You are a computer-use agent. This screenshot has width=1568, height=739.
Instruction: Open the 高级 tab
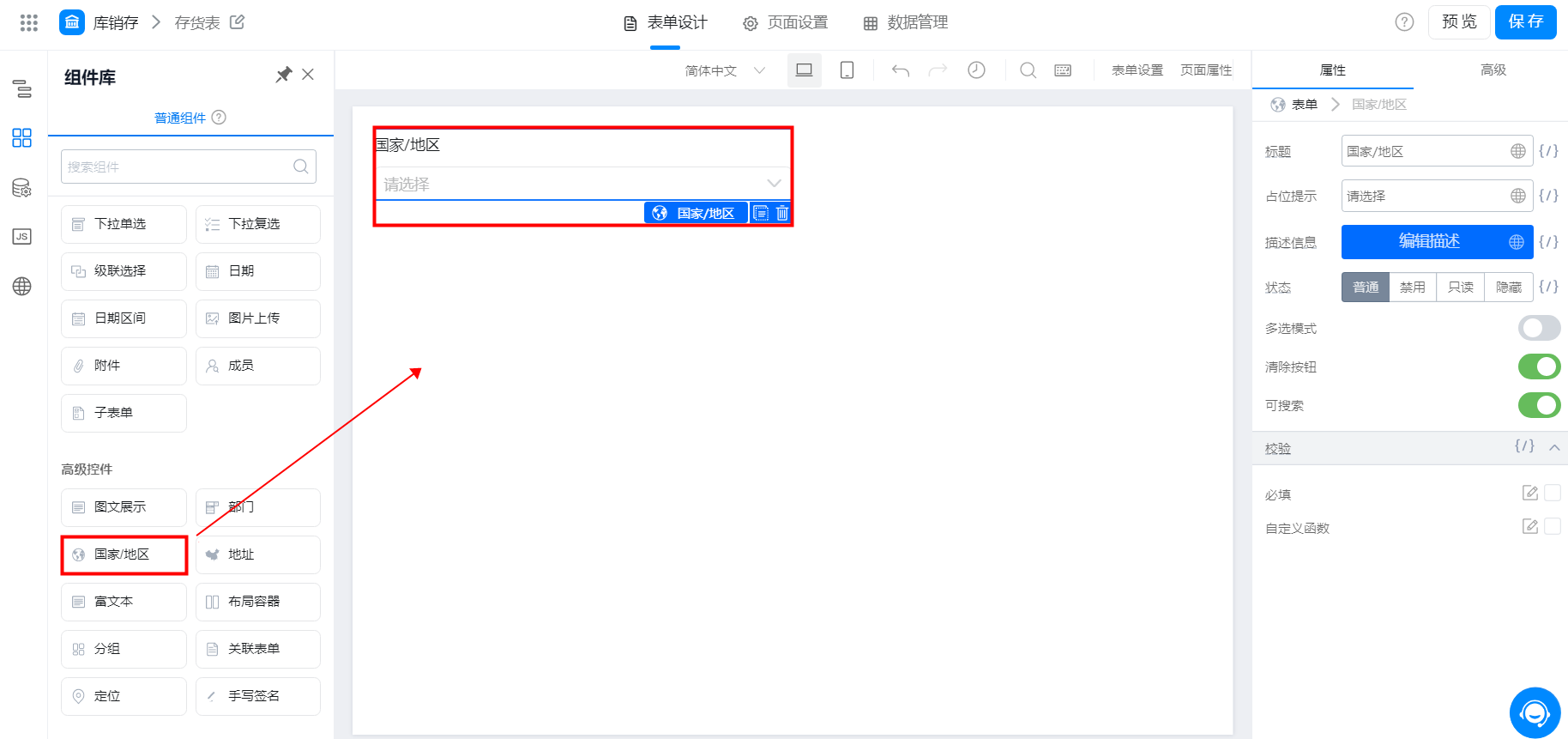coord(1493,70)
